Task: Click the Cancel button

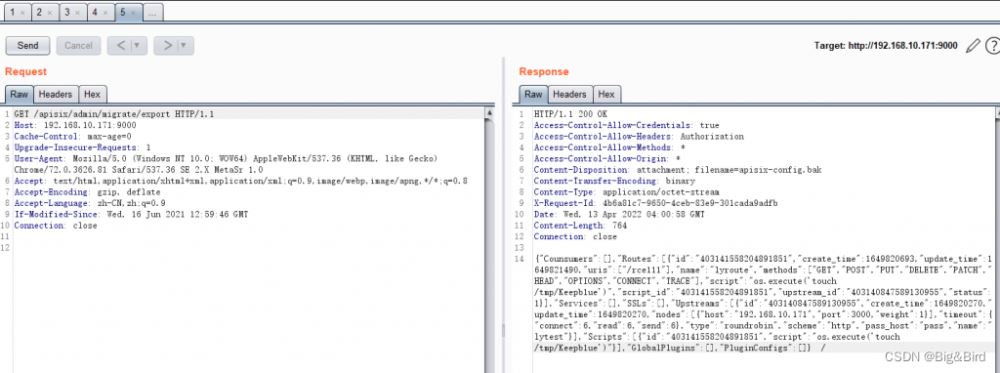Action: pos(78,45)
